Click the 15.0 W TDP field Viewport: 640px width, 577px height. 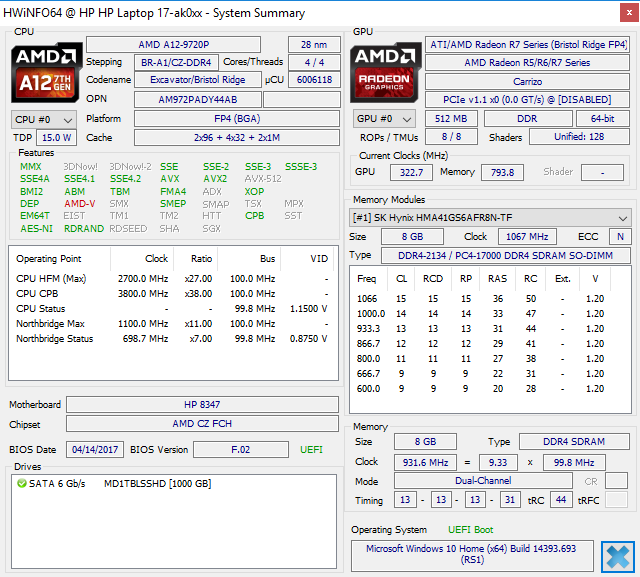[x=56, y=138]
